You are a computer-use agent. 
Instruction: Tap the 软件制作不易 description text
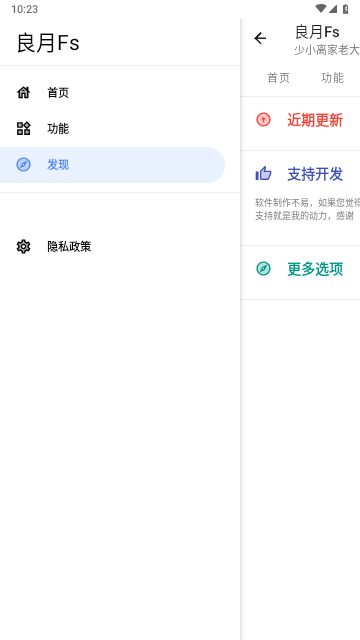[x=307, y=209]
